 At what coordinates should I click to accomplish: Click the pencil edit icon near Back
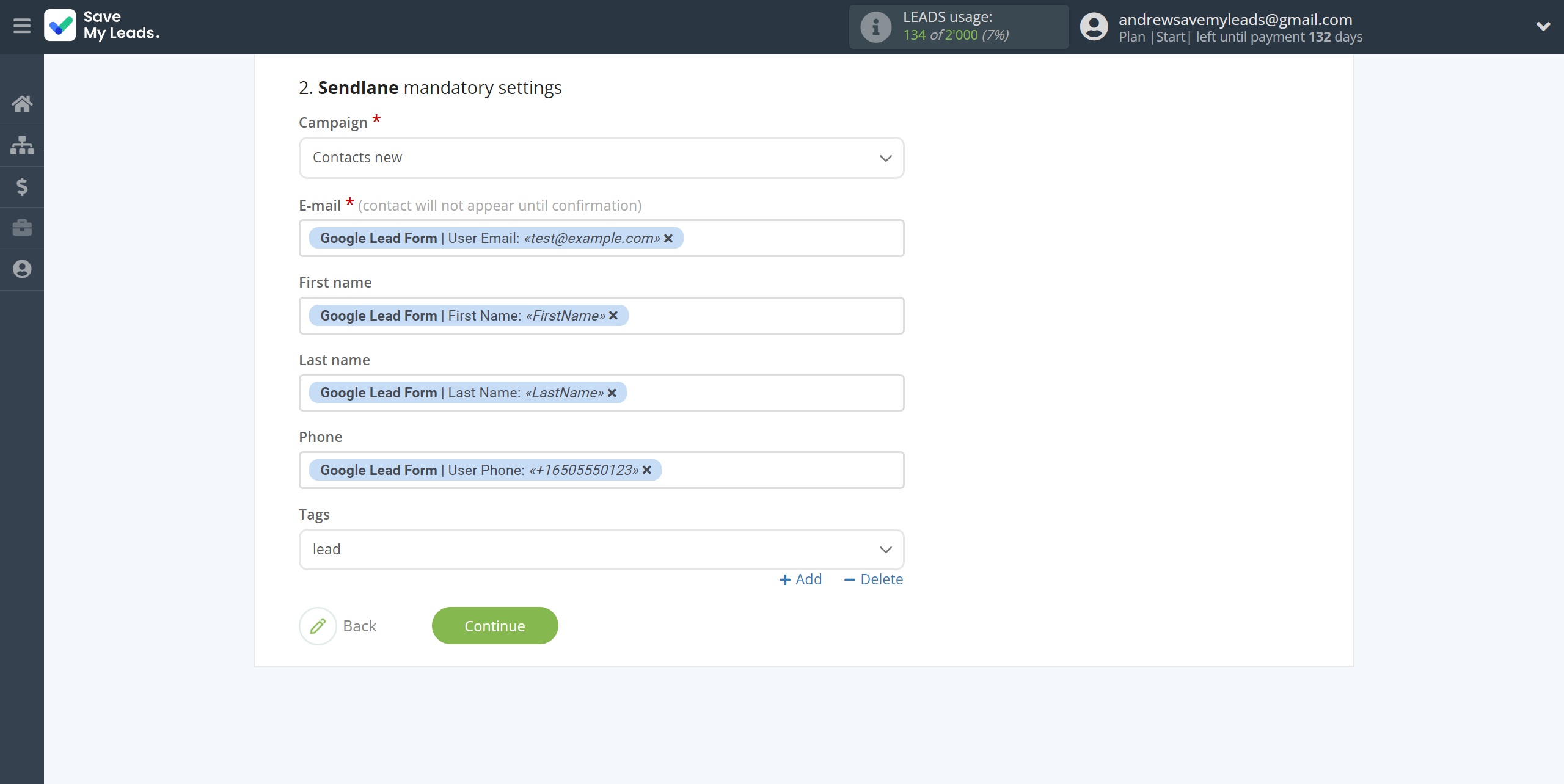318,626
